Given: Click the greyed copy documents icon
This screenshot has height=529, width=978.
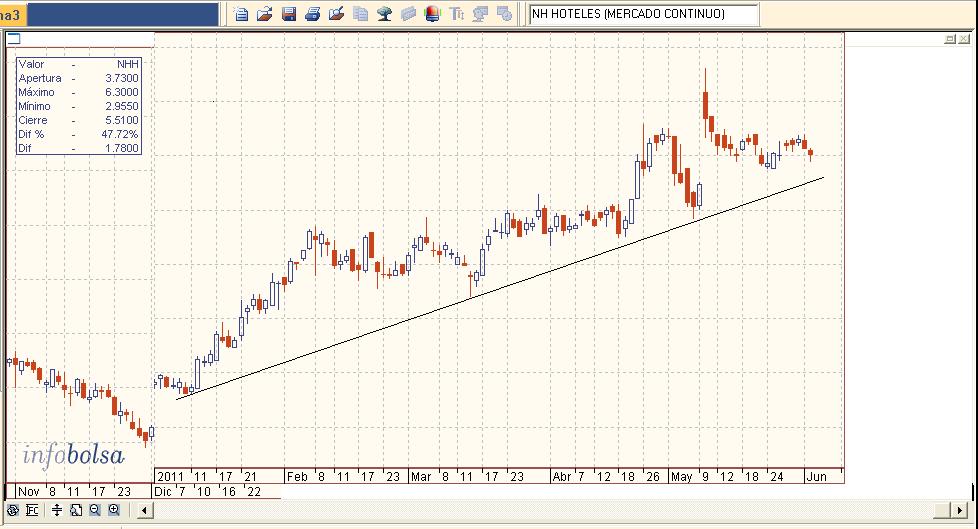Looking at the screenshot, I should tap(361, 14).
